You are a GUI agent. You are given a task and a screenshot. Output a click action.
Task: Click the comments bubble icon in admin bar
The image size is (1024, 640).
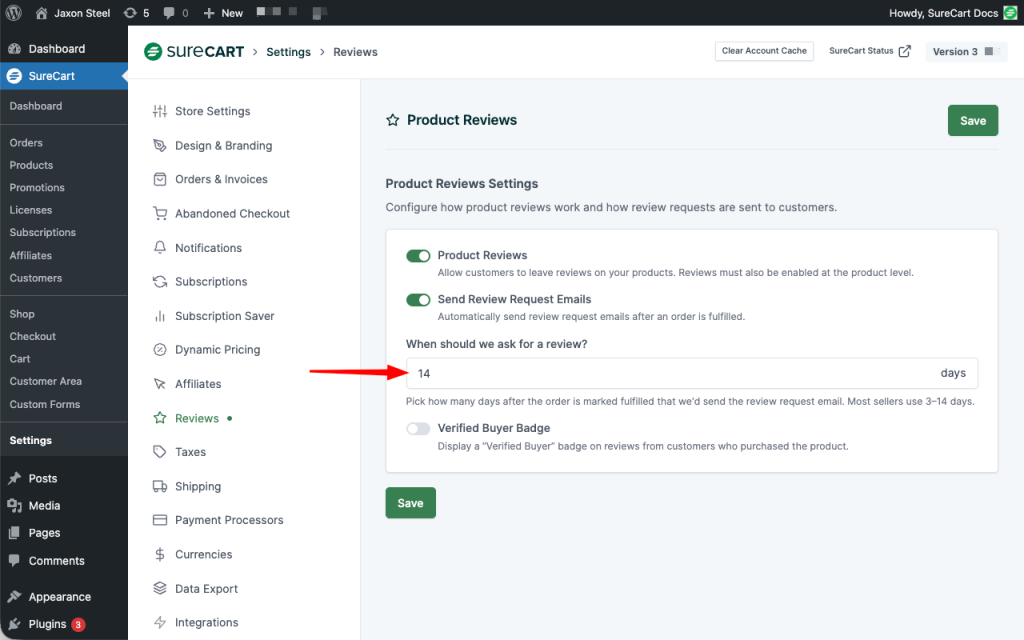pyautogui.click(x=169, y=13)
